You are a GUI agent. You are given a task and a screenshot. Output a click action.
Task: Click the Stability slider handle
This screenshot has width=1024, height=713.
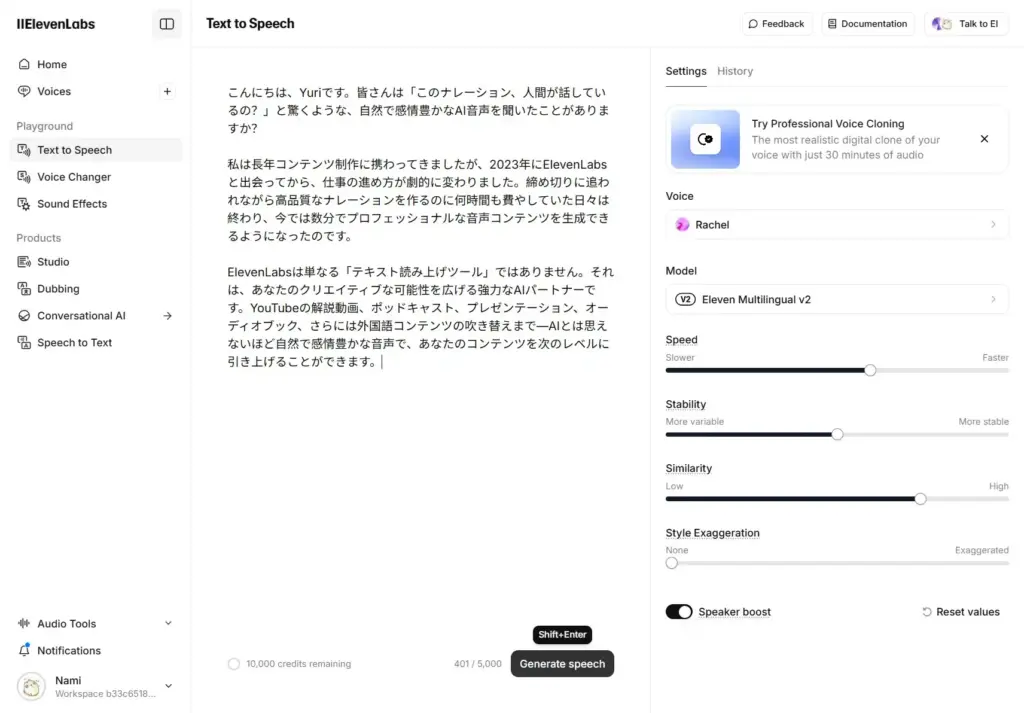[837, 434]
